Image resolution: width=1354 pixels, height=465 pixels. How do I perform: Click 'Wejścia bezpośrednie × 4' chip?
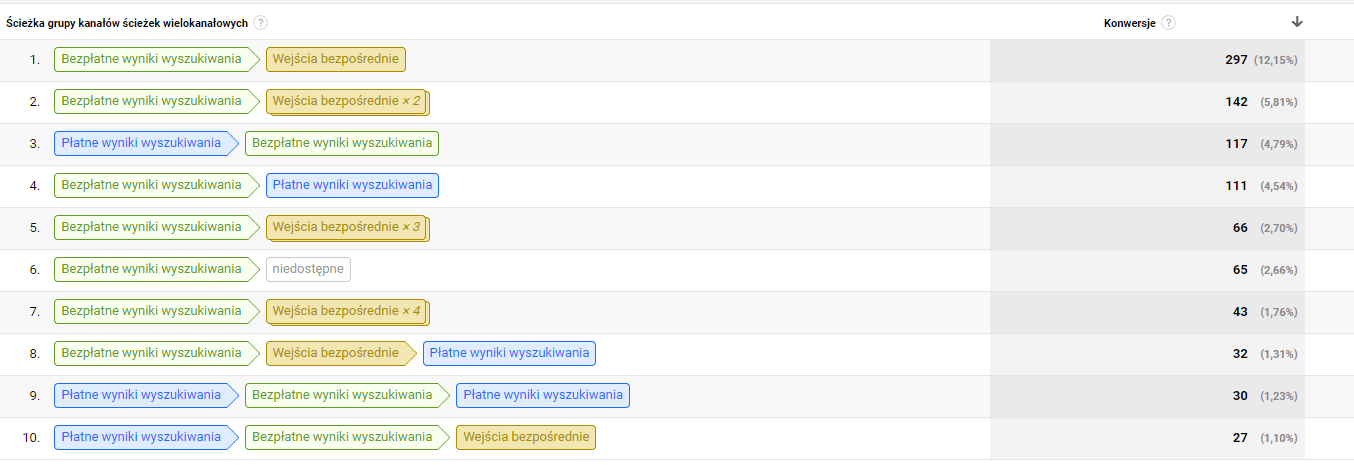click(x=346, y=312)
